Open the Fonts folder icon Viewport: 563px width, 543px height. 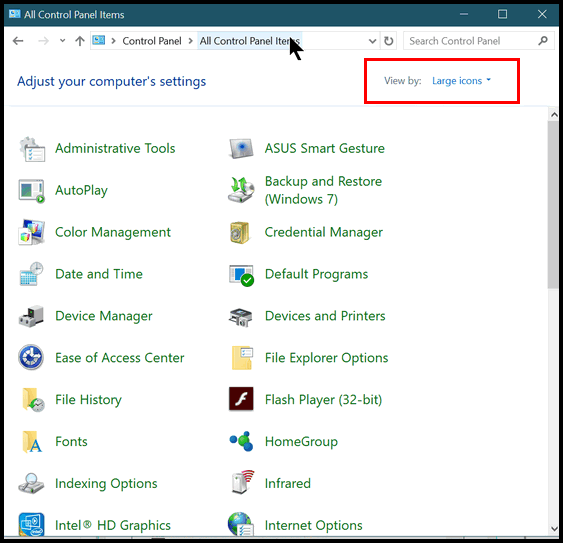click(x=32, y=442)
